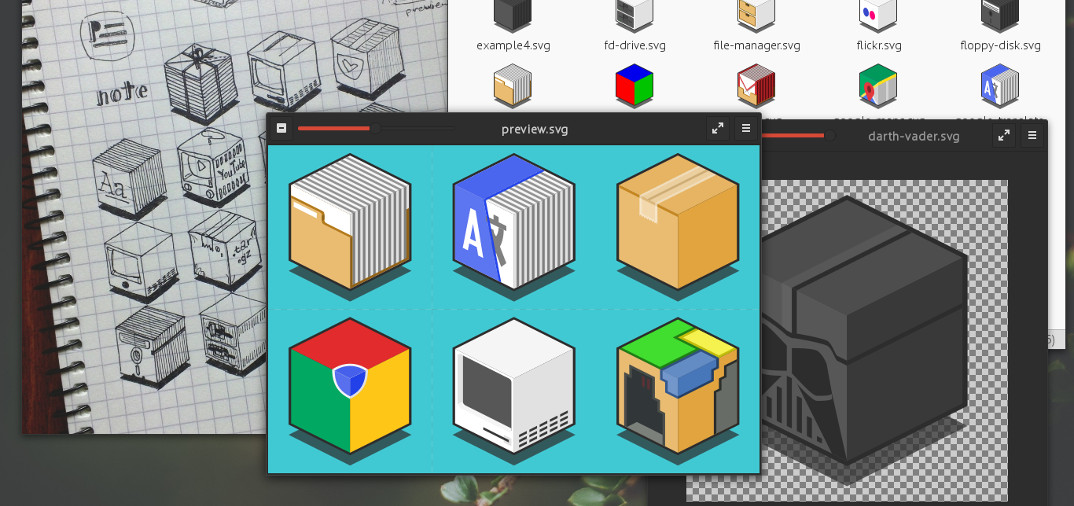Select the flickr.svg file name
Screen dimensions: 1074x506
[x=879, y=46]
